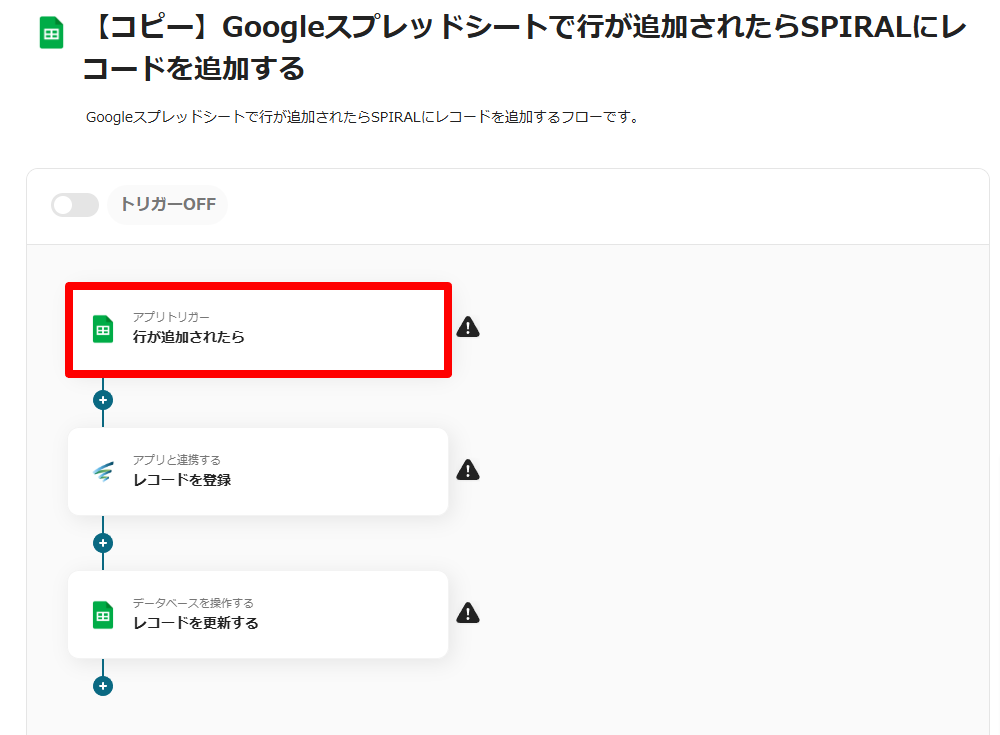Click Google Sheets icon in 行が追加されたら card

coord(103,329)
